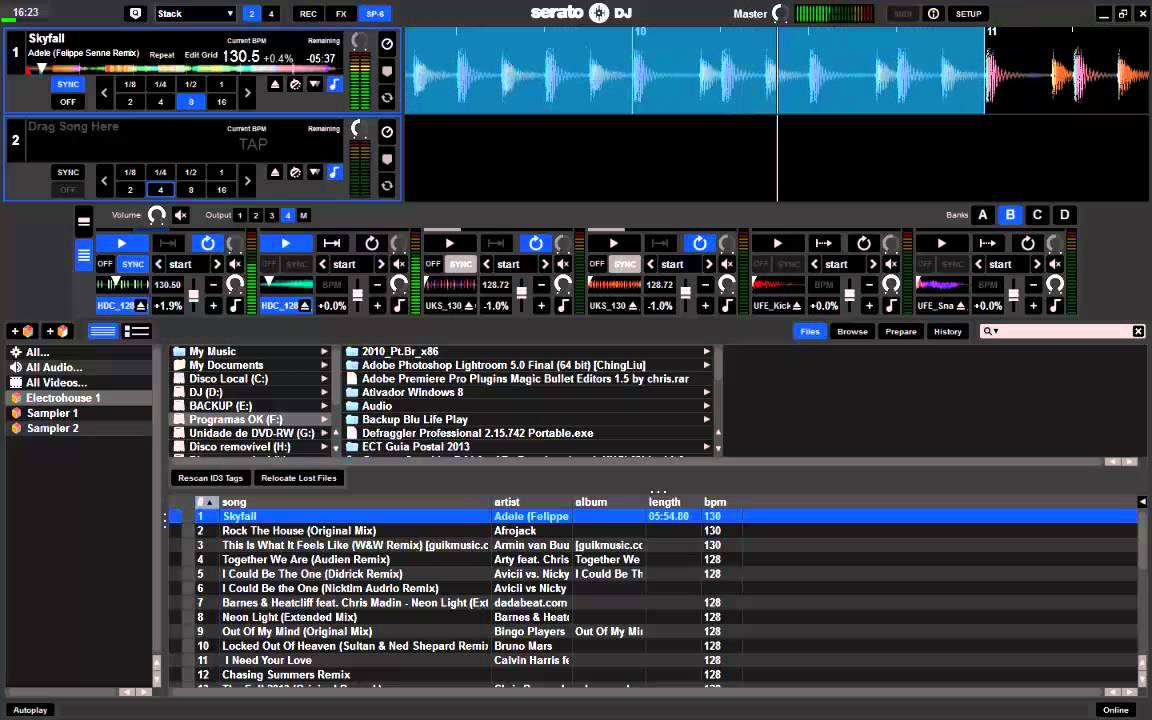Screen dimensions: 1152x720
Task: Switch sampler to advanced list view icon
Action: 84,256
